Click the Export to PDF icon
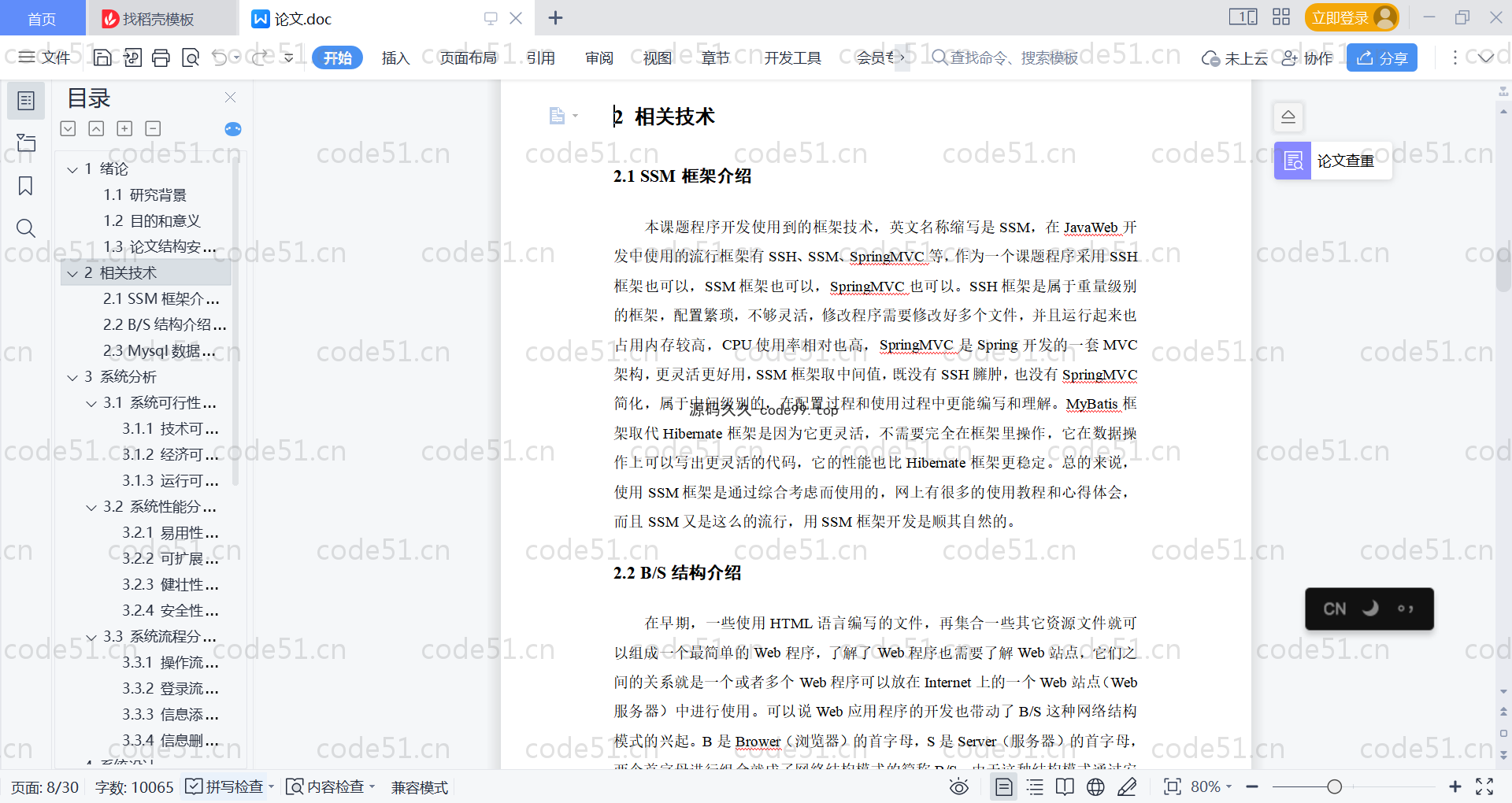1512x803 pixels. (132, 57)
